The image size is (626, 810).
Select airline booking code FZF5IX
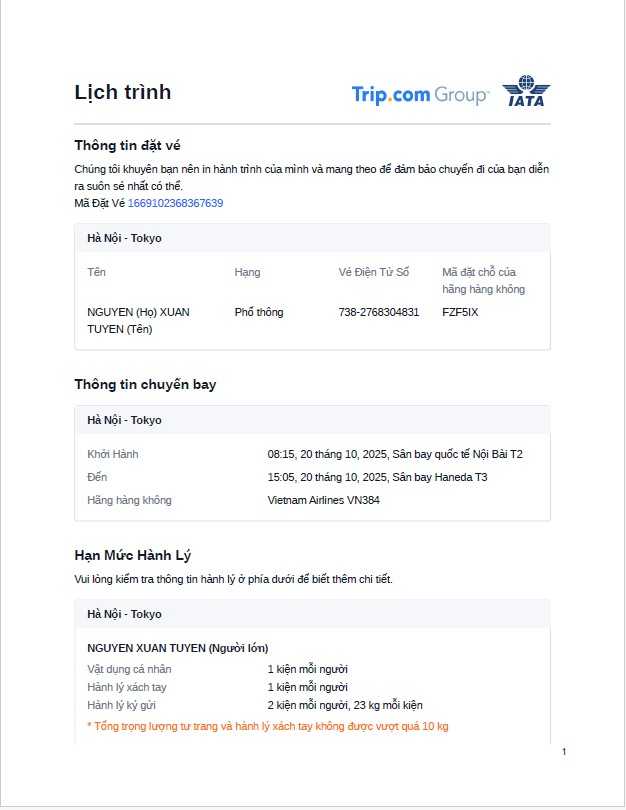click(460, 312)
